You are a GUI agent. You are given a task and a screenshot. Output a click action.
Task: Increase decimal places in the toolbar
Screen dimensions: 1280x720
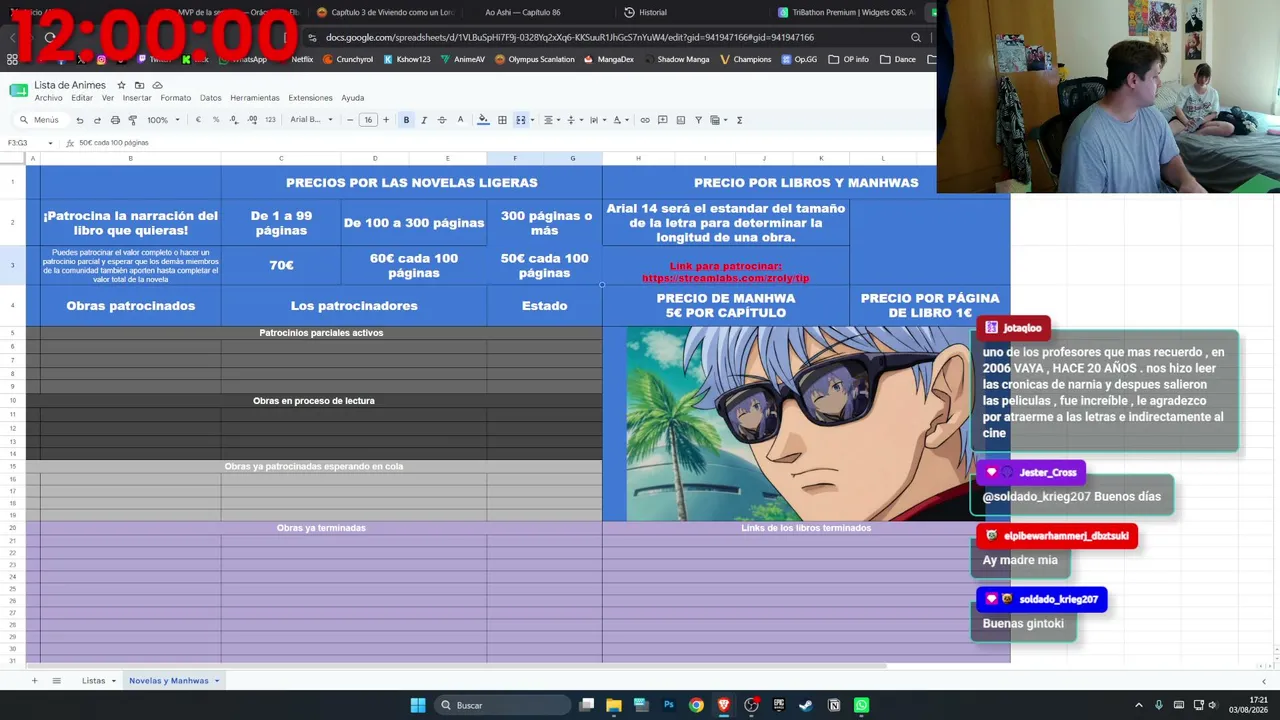point(251,120)
